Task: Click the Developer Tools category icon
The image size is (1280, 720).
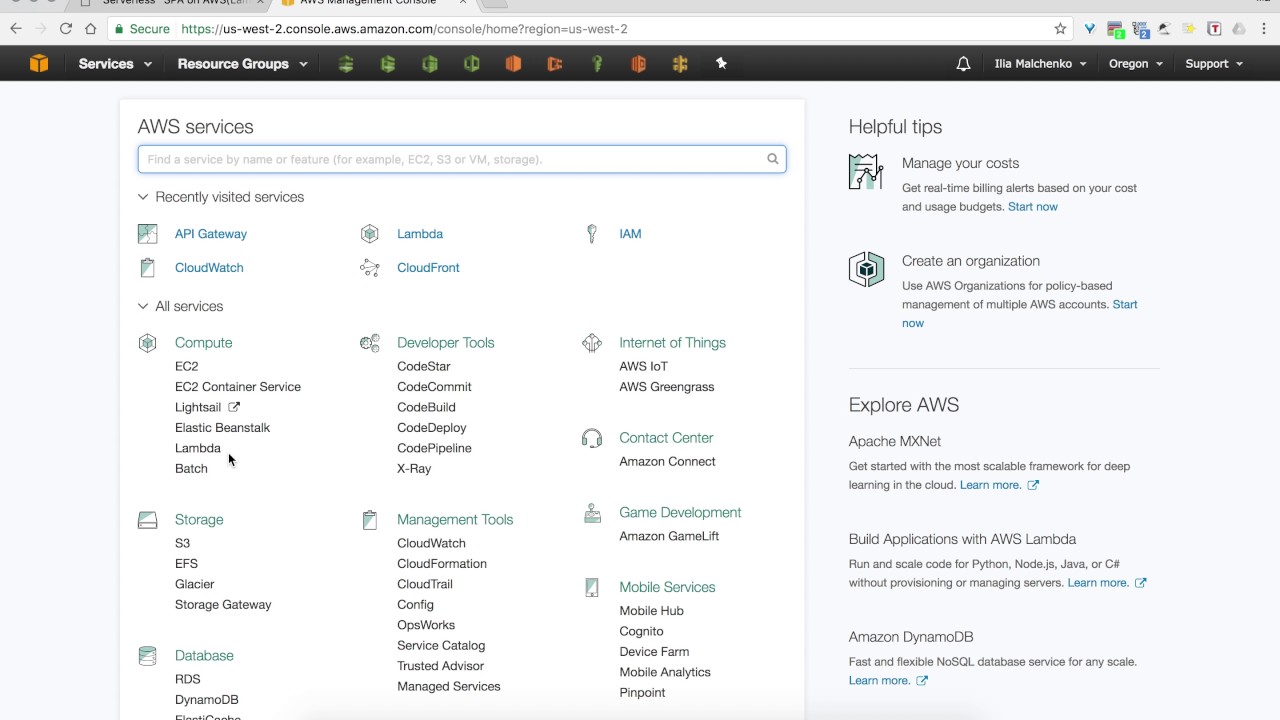Action: pyautogui.click(x=370, y=343)
